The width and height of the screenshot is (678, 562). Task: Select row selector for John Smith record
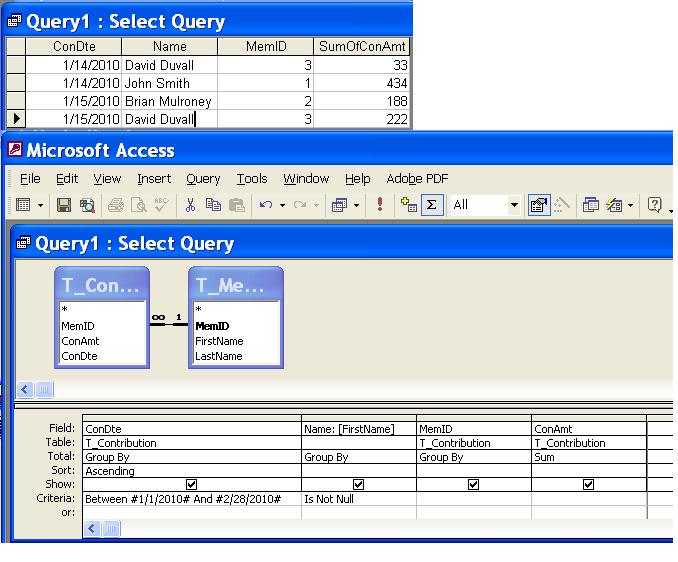16,83
